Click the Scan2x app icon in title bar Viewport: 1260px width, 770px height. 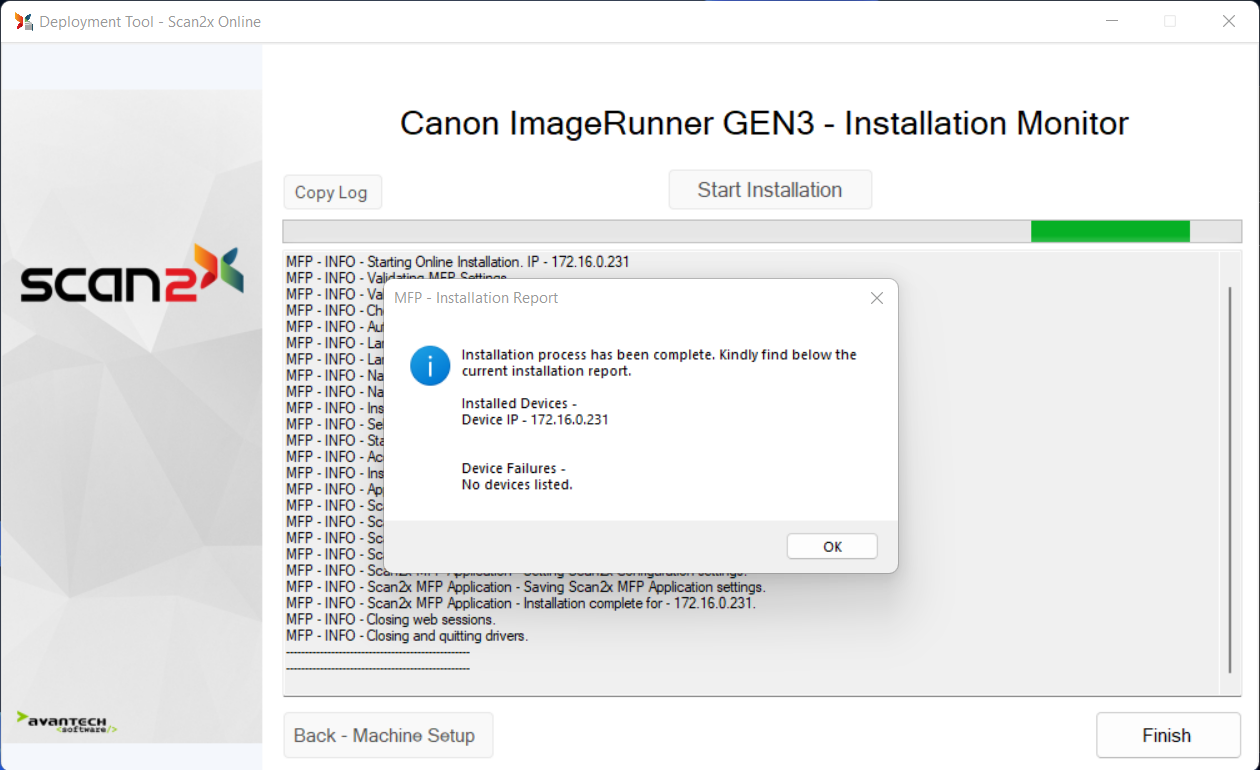point(23,21)
